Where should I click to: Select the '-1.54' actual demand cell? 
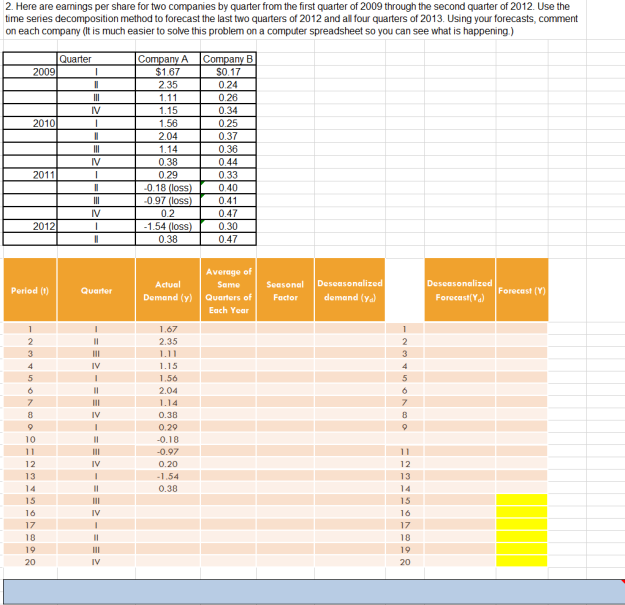tap(168, 476)
